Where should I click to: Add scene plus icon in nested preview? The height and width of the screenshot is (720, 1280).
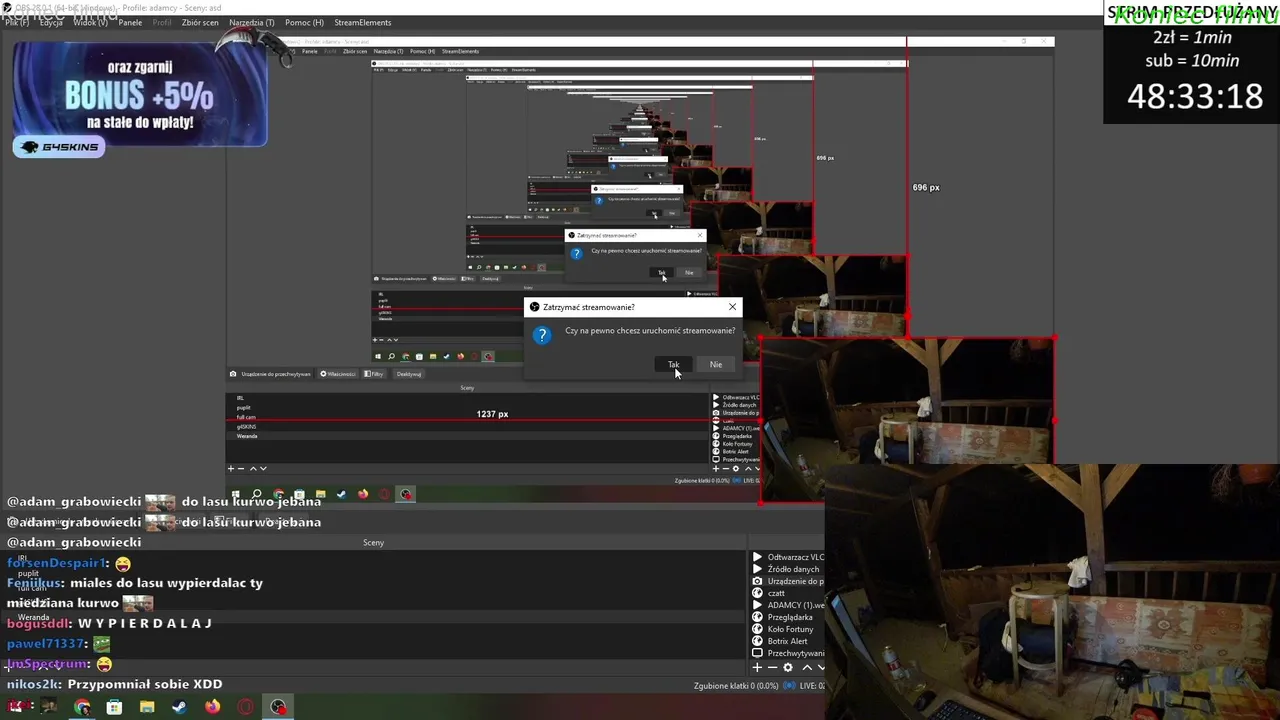[x=231, y=468]
